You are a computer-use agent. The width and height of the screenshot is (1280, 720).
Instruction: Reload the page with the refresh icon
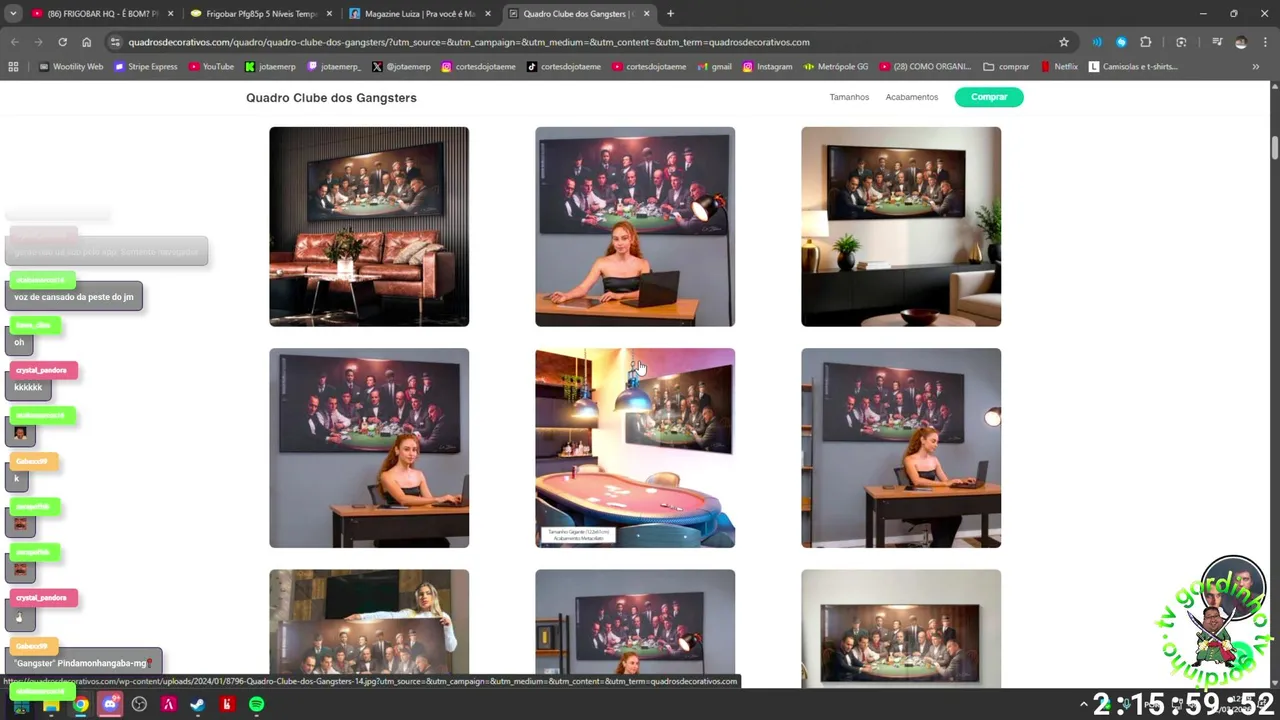pos(62,42)
